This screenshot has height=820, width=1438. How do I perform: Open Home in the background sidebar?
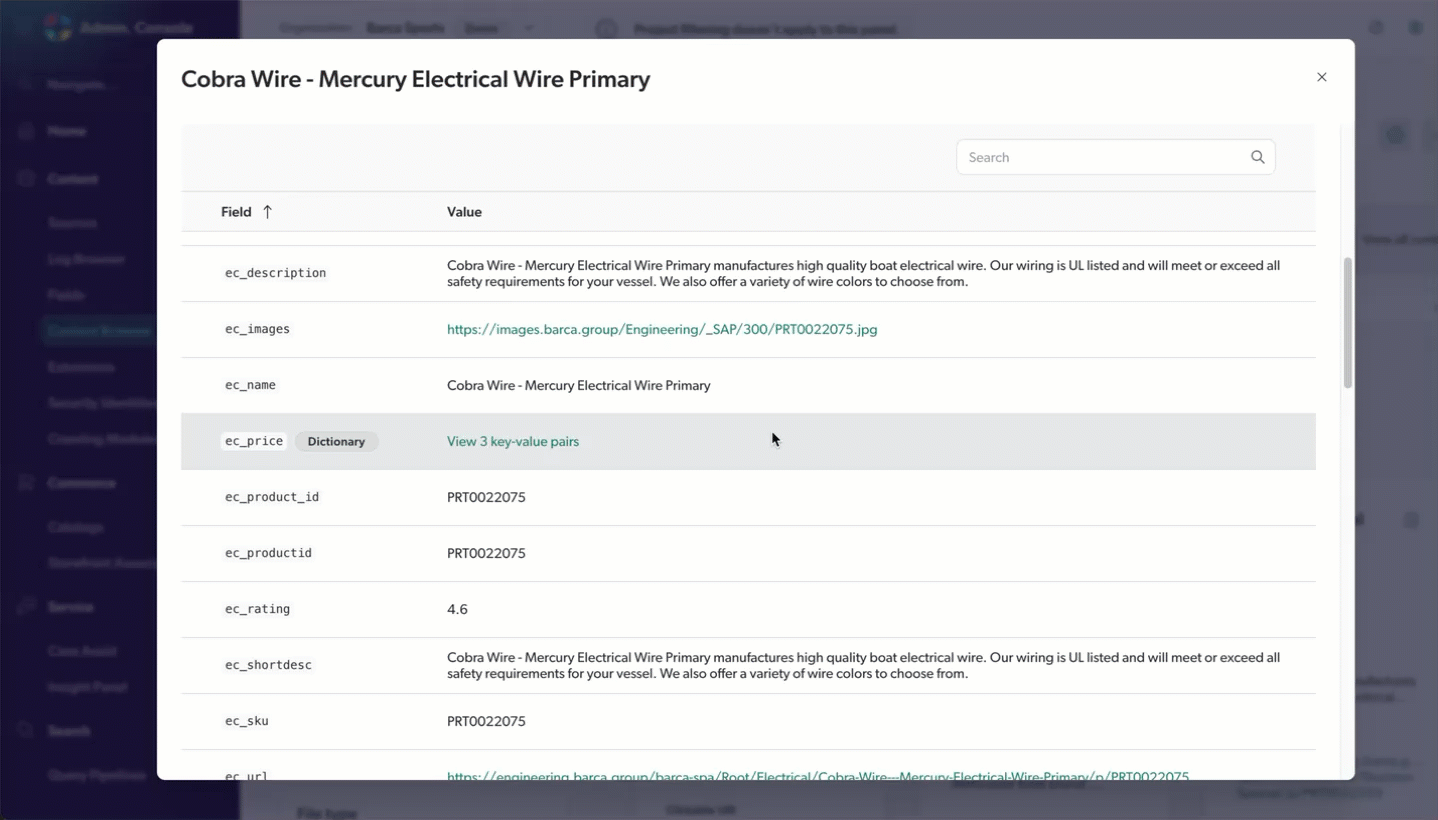pyautogui.click(x=66, y=131)
